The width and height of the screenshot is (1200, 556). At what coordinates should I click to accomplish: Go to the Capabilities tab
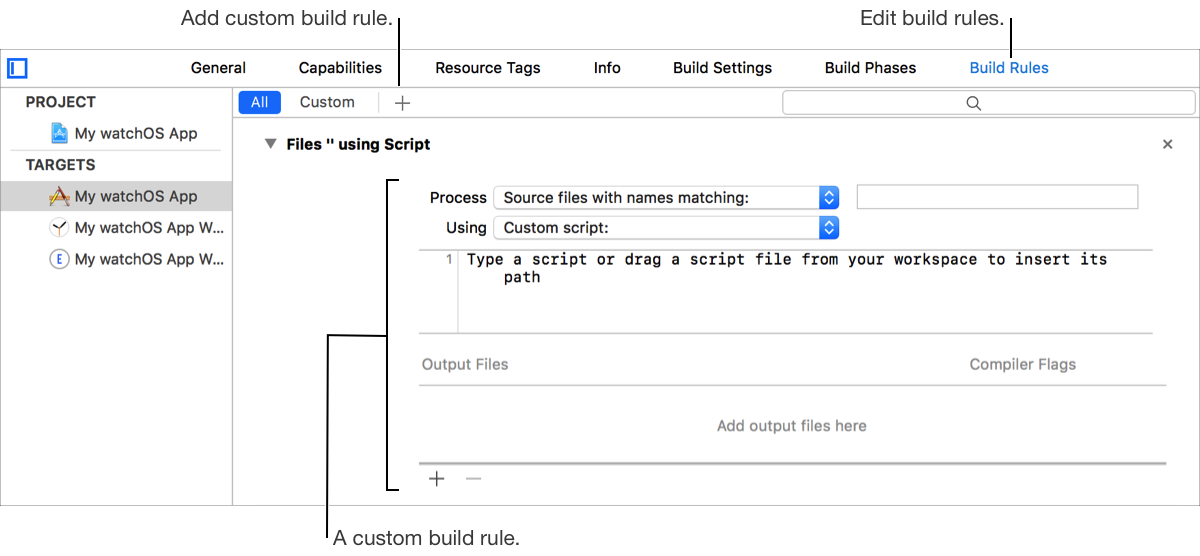click(x=340, y=68)
